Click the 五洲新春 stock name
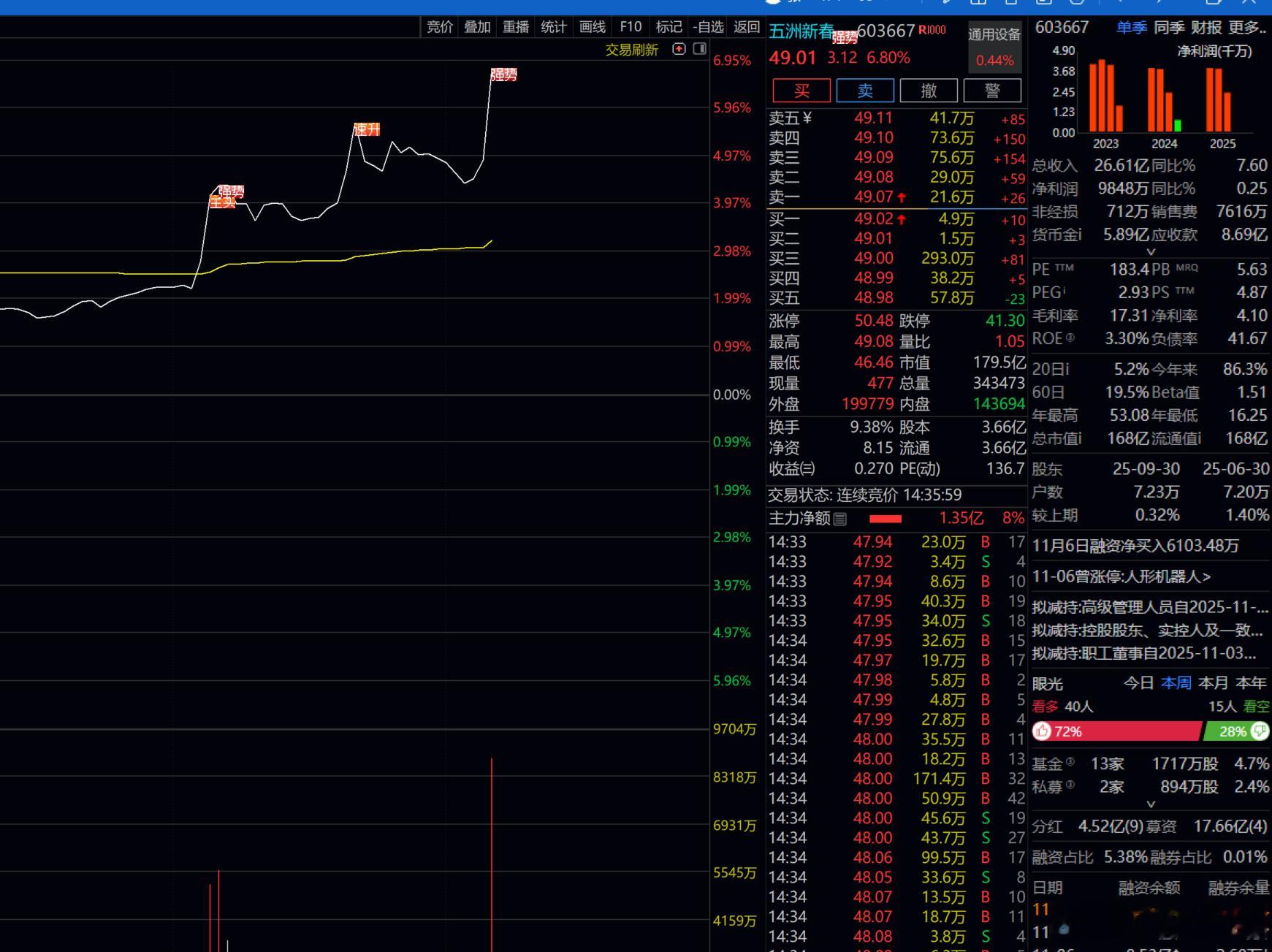Screen dimensions: 1272x952 [x=801, y=31]
